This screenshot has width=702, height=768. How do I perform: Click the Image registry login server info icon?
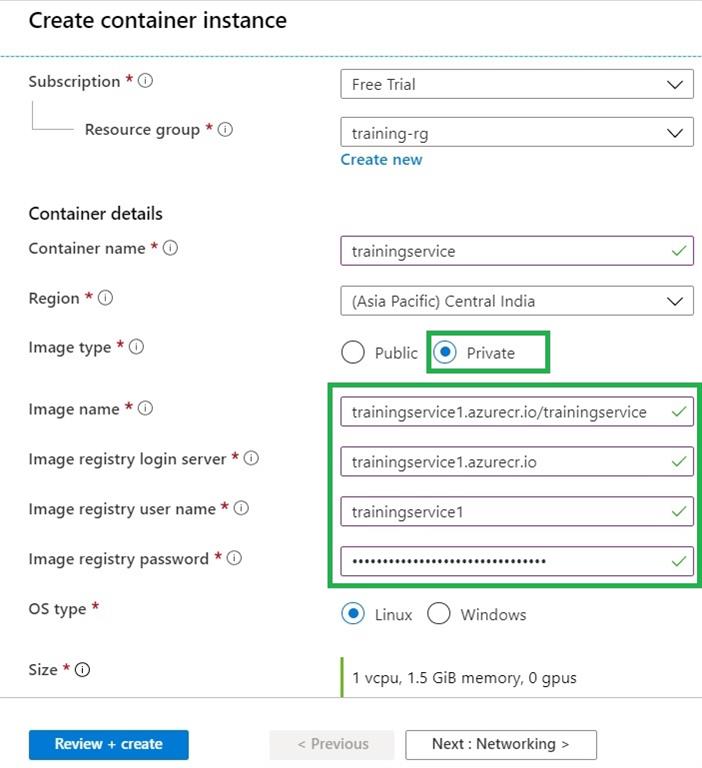tap(251, 458)
